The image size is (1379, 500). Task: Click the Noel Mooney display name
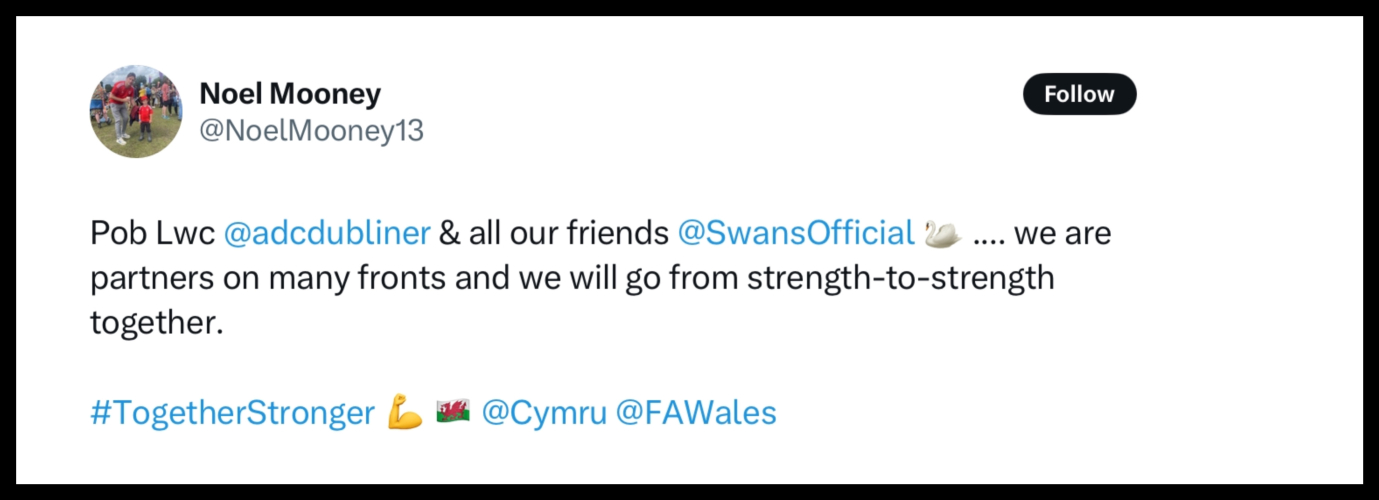click(x=290, y=94)
